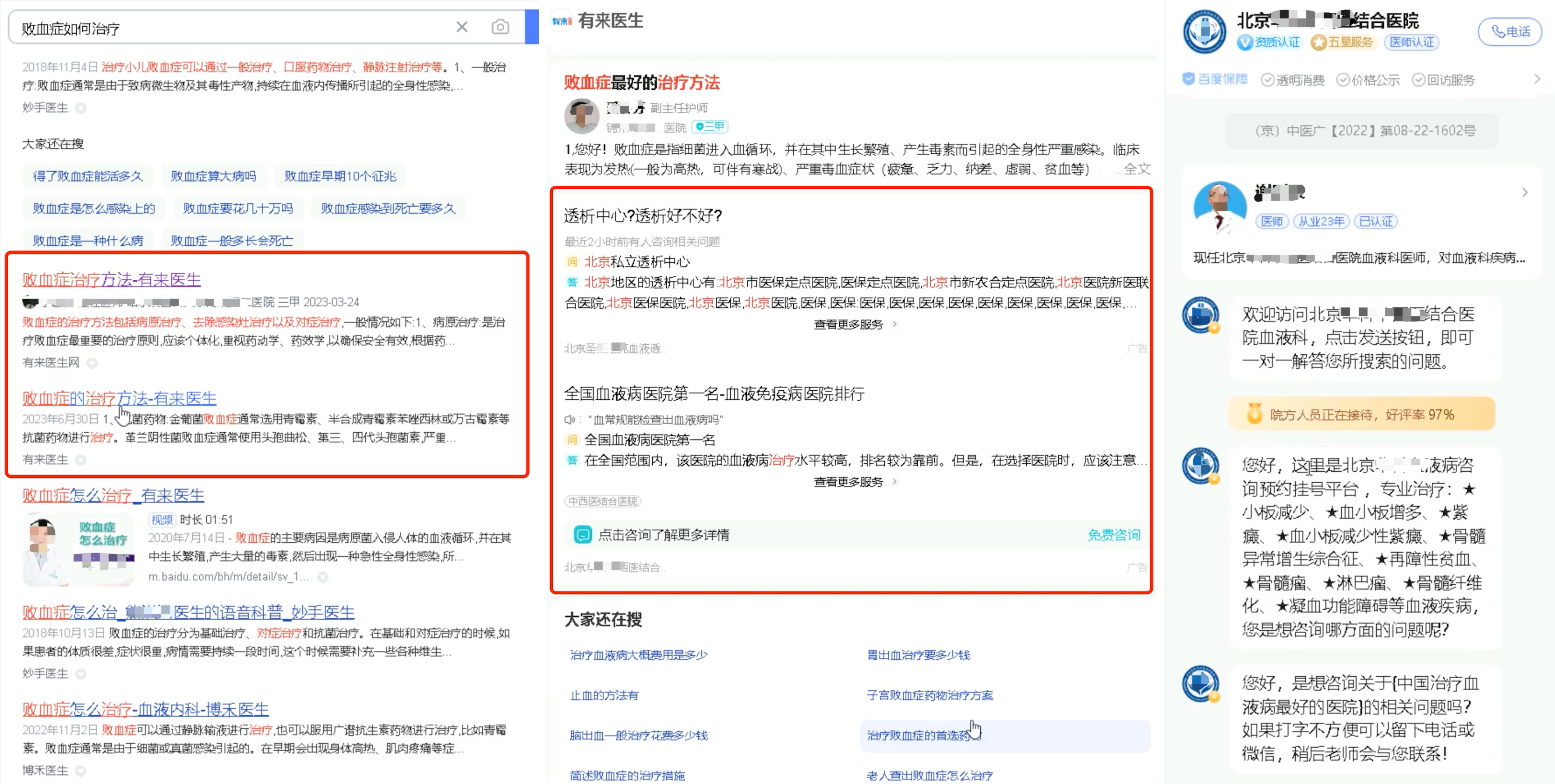Open result 败血症怎么治疗_有来医生
This screenshot has height=784, width=1555.
coord(113,495)
